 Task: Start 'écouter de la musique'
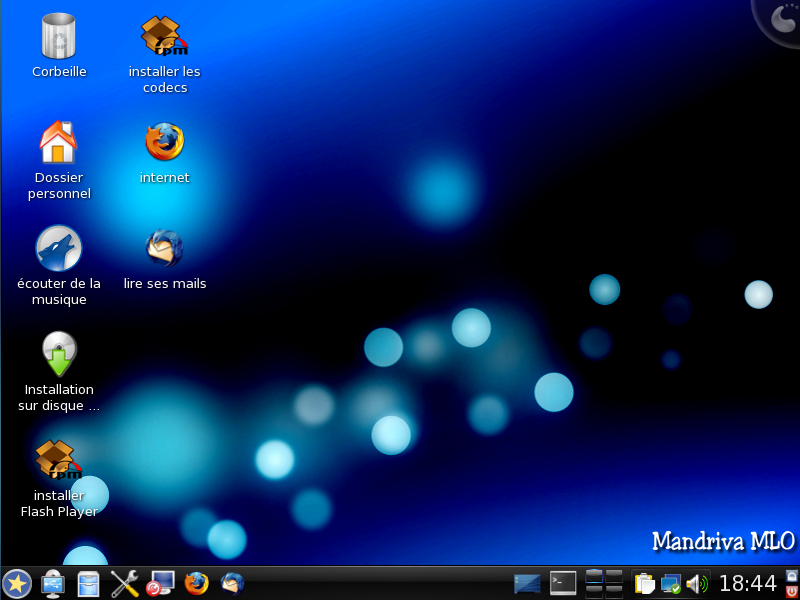tap(58, 248)
